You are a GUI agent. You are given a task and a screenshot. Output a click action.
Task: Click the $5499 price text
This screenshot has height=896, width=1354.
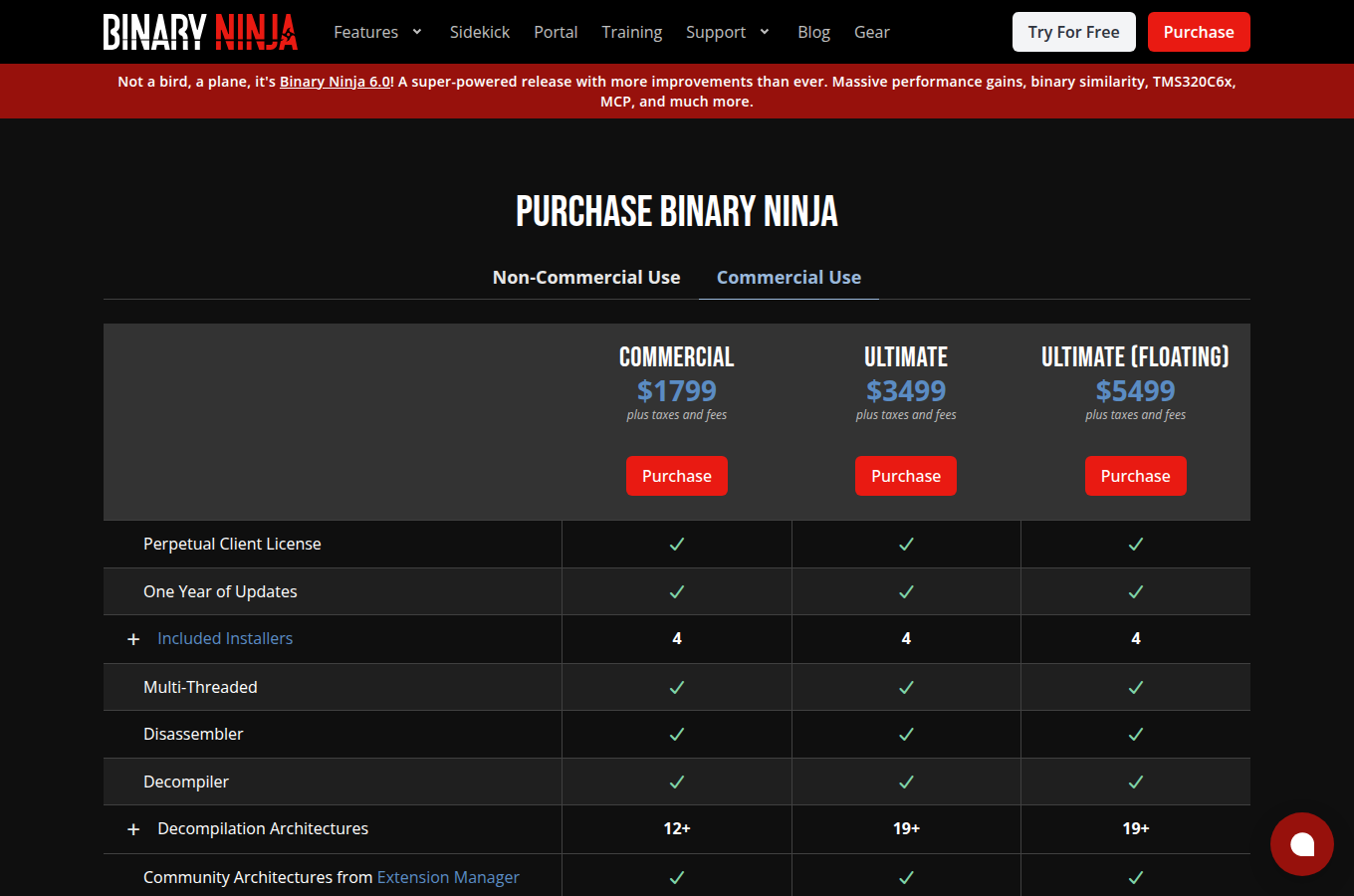pyautogui.click(x=1136, y=391)
